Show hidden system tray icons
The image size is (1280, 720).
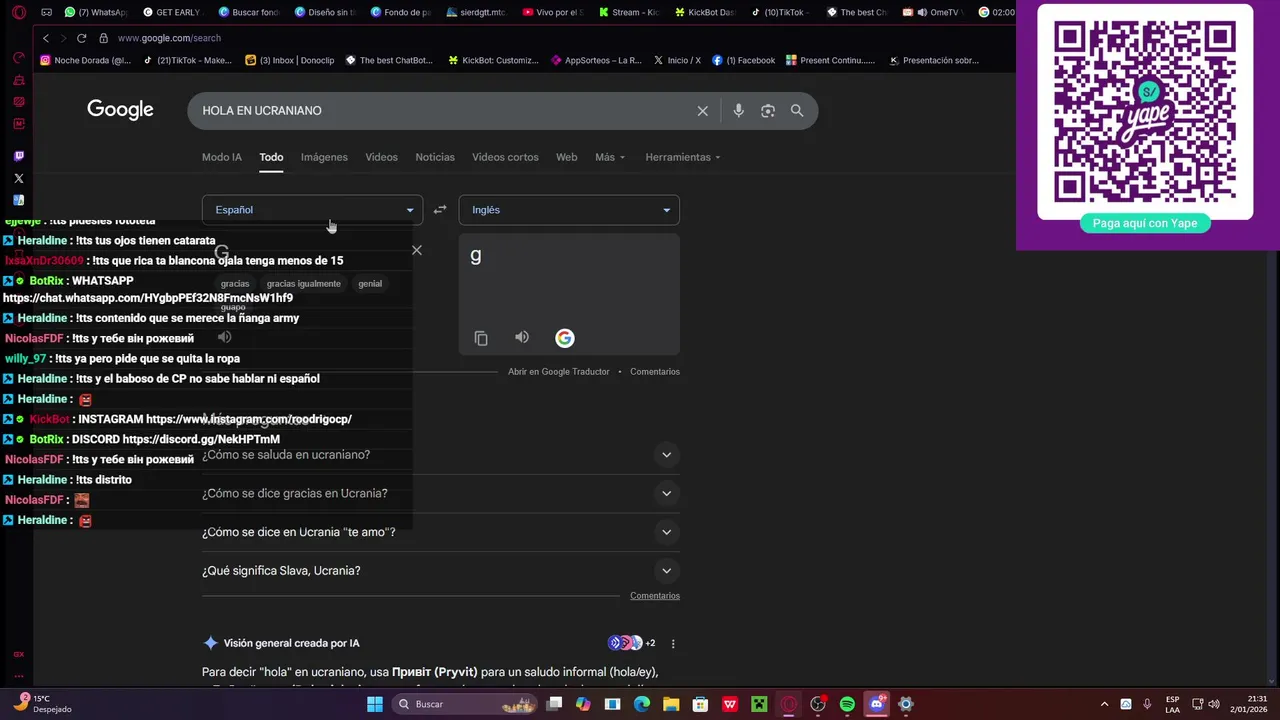[x=1104, y=704]
